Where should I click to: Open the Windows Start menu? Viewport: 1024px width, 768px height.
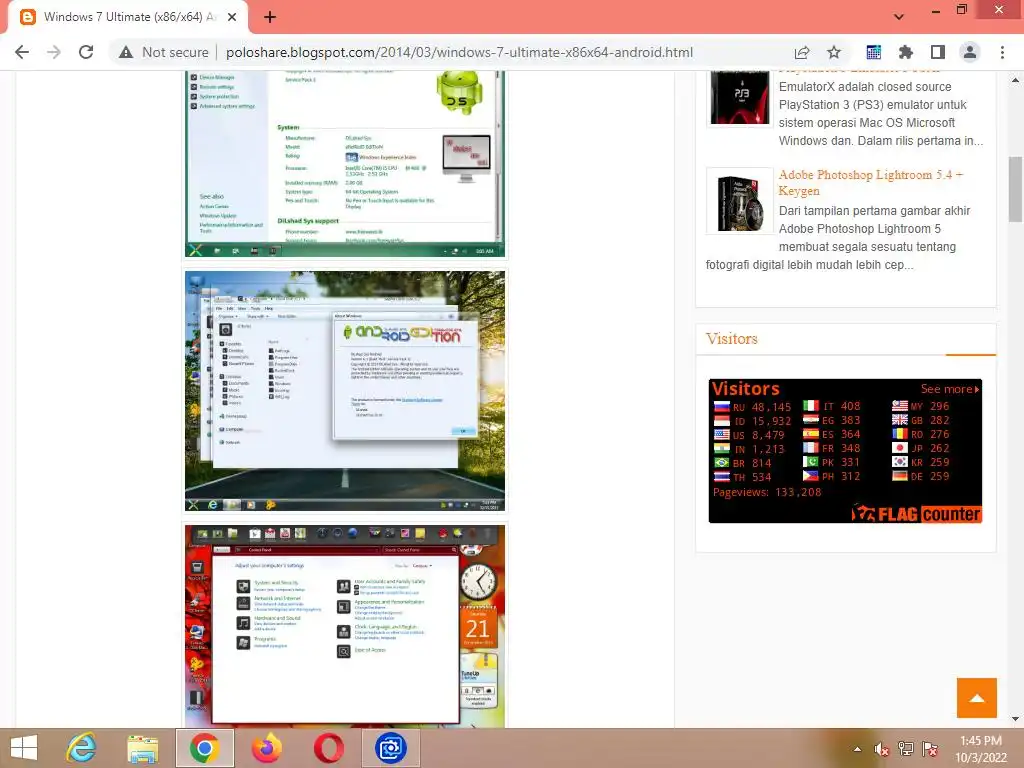(24, 748)
